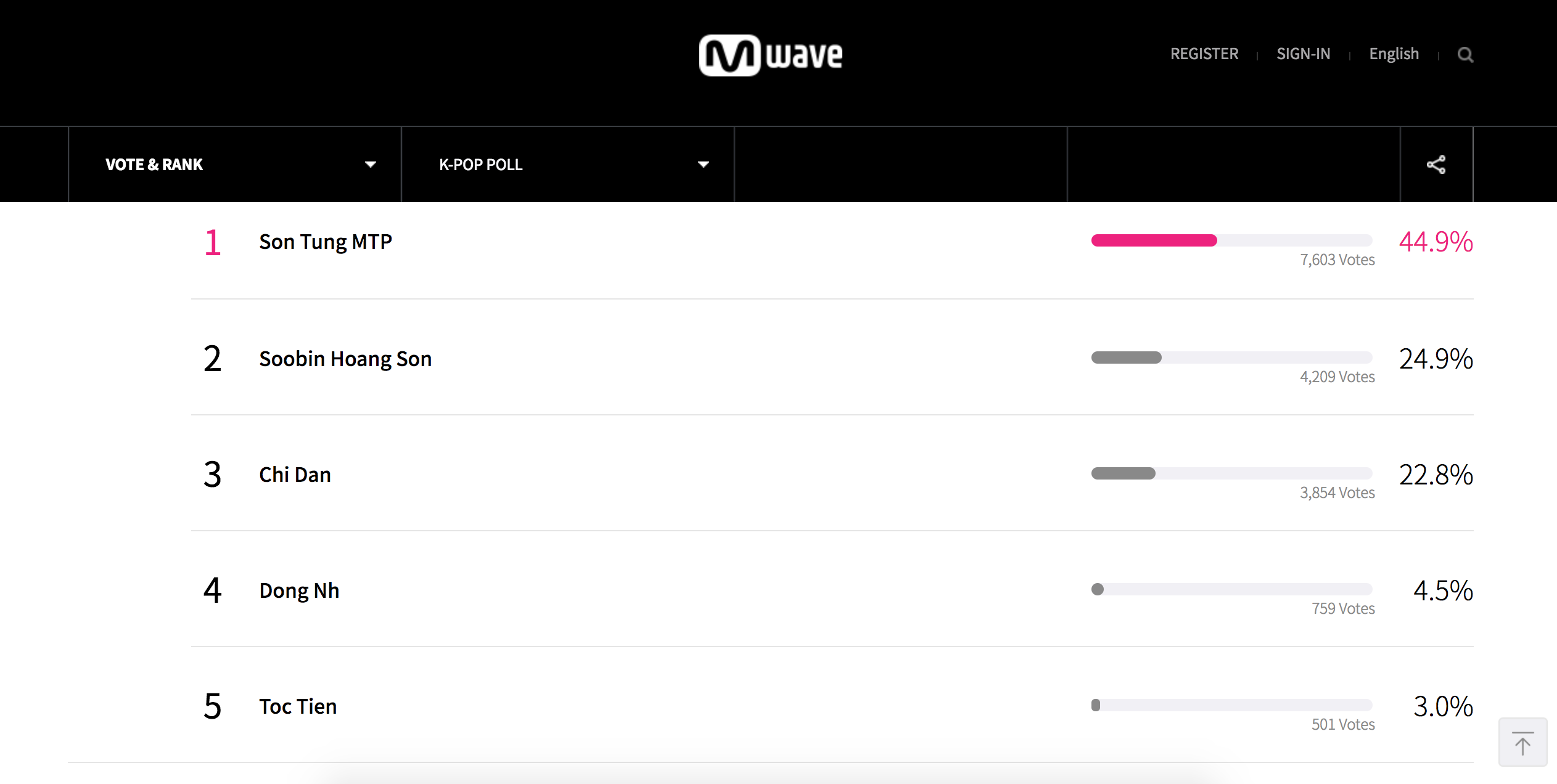
Task: Click Chi Dan's vote progress bar
Action: [1231, 473]
